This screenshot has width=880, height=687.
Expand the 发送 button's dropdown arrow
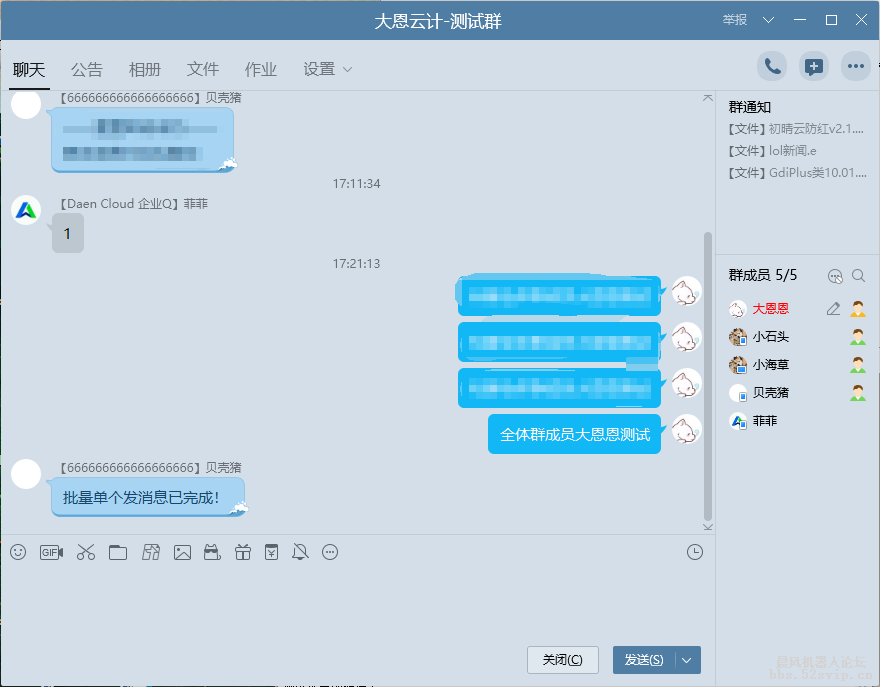click(x=689, y=660)
